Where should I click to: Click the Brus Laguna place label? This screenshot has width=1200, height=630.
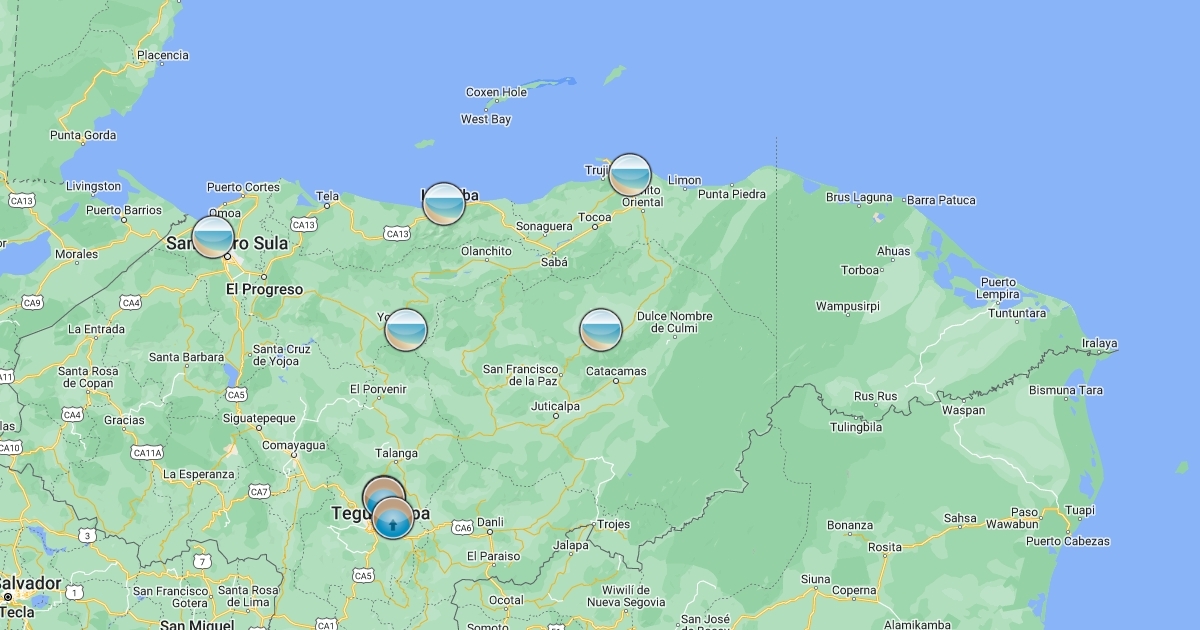coord(858,198)
